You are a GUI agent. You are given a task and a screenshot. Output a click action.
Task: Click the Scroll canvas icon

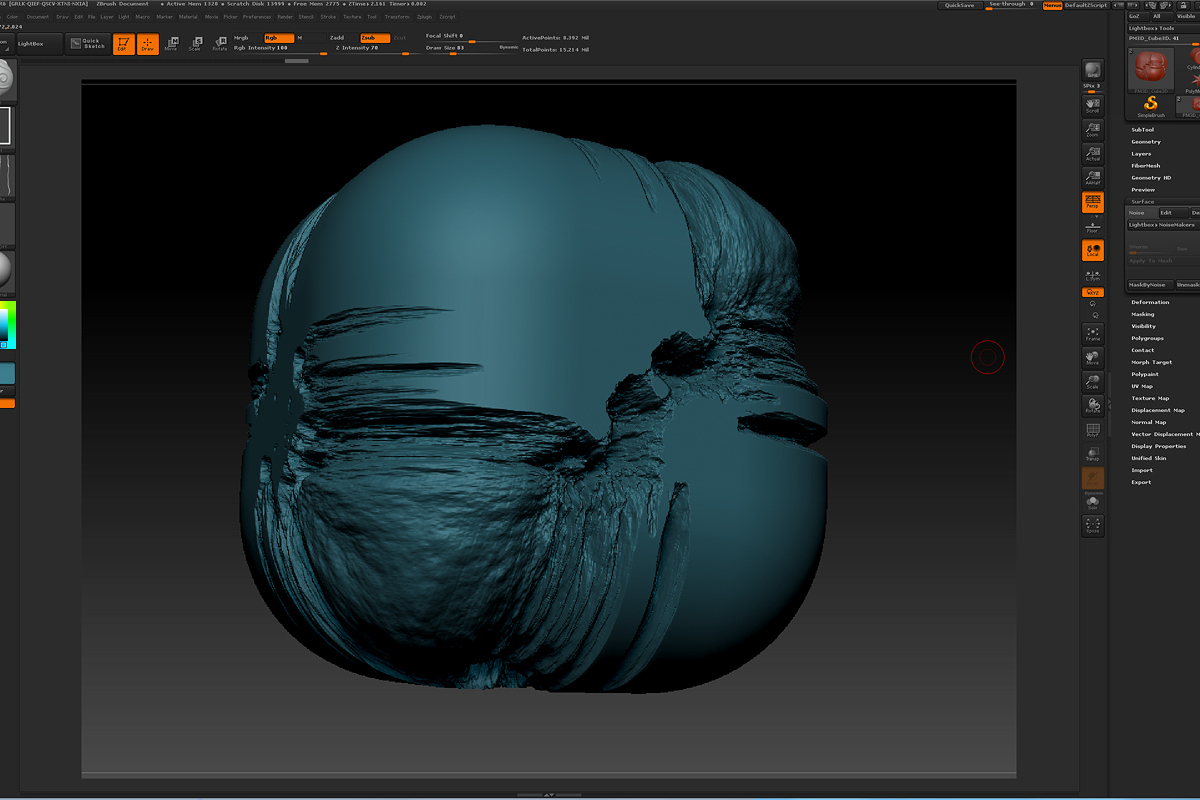(x=1092, y=104)
